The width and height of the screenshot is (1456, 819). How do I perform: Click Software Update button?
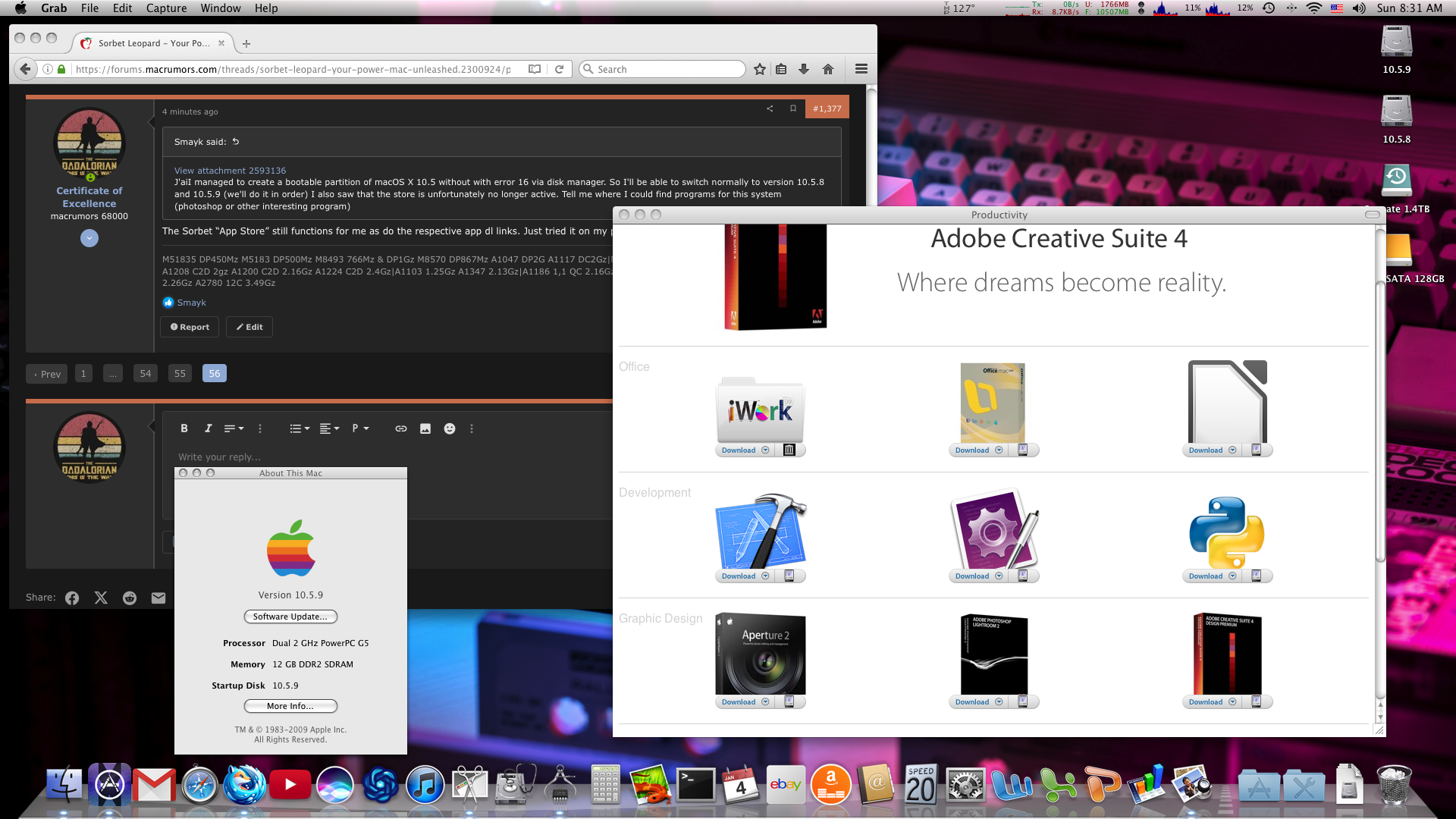(290, 617)
